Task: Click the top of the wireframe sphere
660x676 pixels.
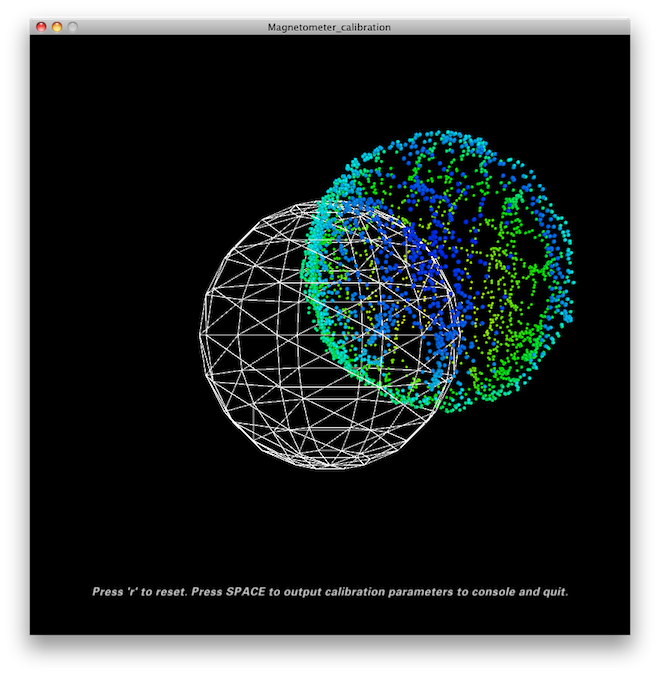Action: click(x=332, y=203)
